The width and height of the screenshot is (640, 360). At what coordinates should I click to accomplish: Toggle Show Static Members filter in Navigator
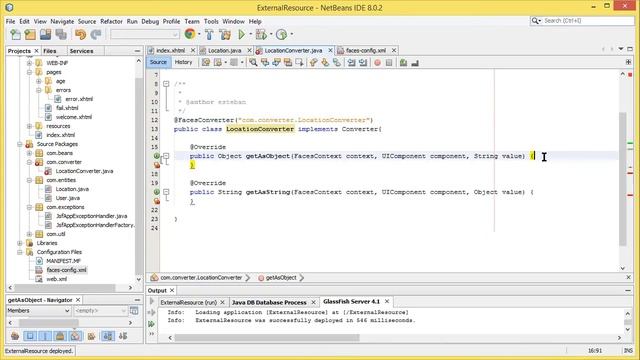coord(45,336)
